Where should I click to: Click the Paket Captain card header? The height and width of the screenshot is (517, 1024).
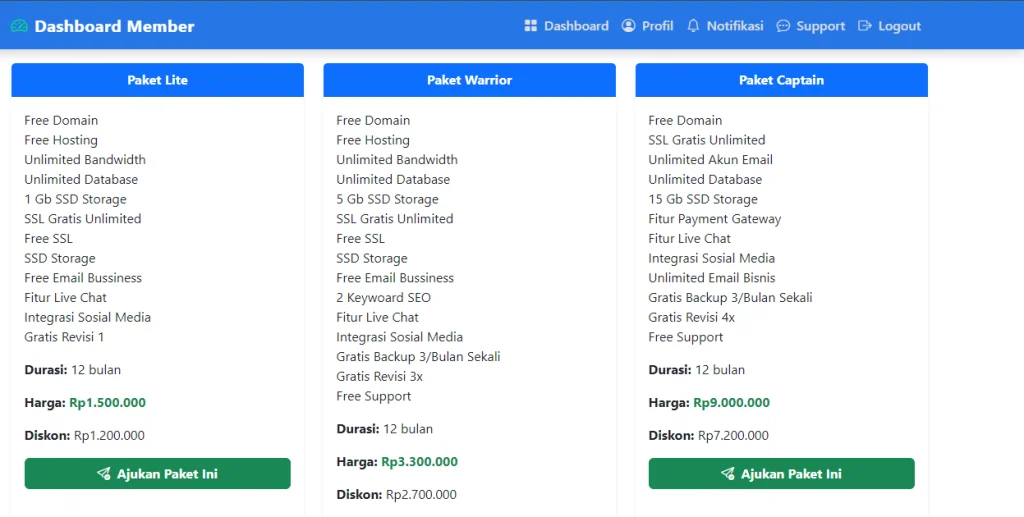point(781,80)
